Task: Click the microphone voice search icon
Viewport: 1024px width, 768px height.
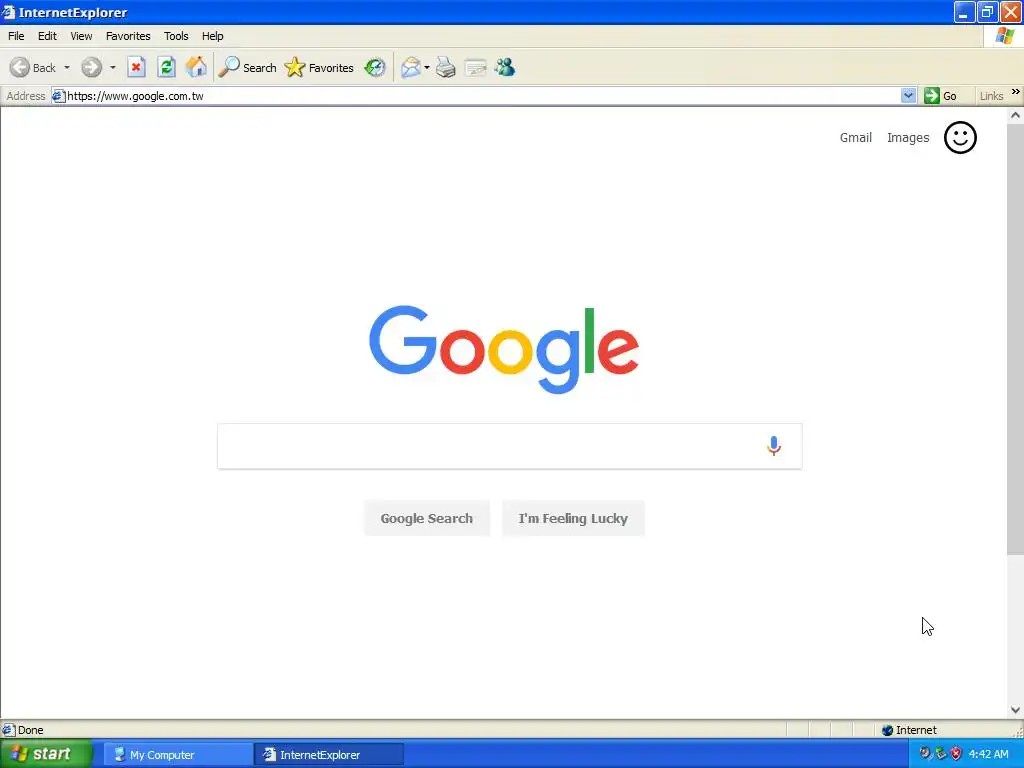Action: point(774,446)
